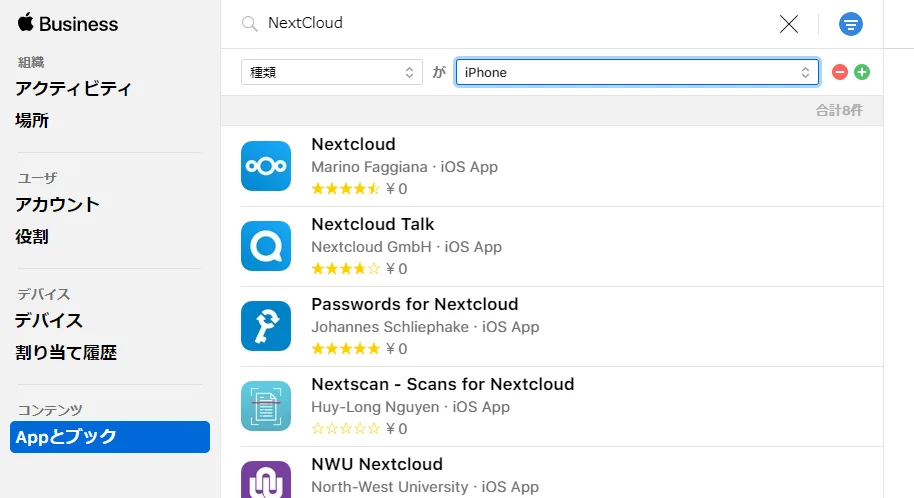
Task: Click the Apple Business logo
Action: click(67, 24)
